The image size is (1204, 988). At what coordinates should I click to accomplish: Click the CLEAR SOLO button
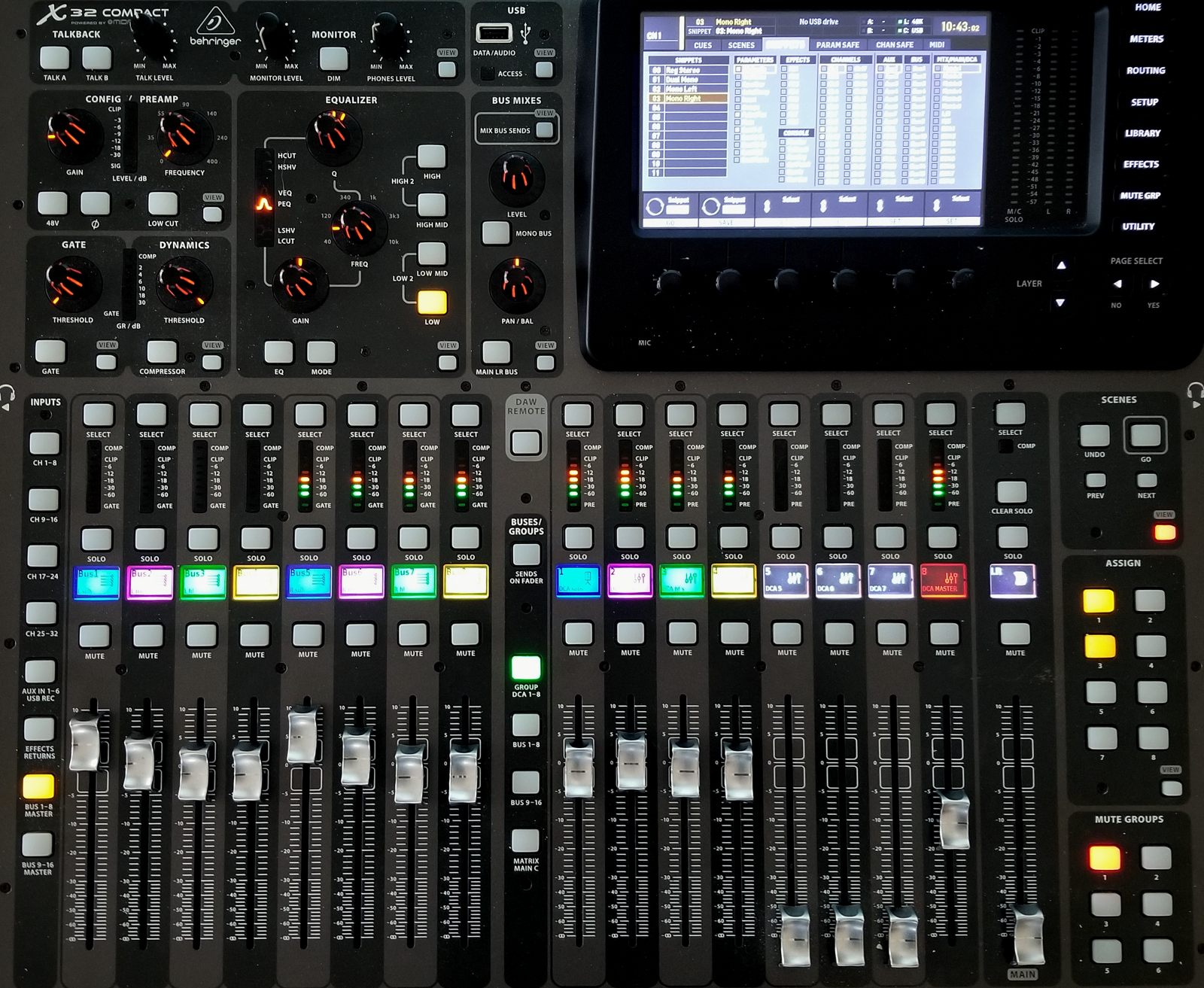click(x=1012, y=492)
